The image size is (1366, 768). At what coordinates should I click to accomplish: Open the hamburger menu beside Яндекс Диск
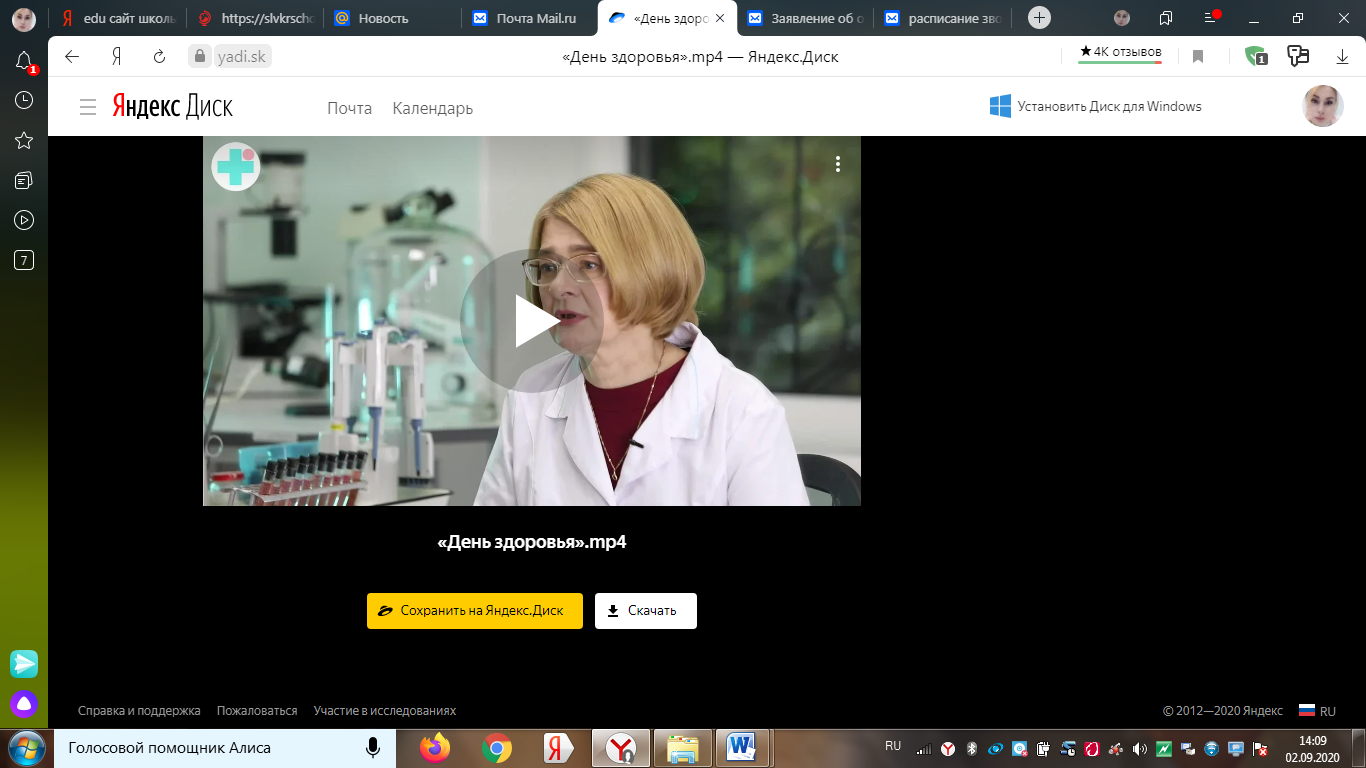point(88,107)
